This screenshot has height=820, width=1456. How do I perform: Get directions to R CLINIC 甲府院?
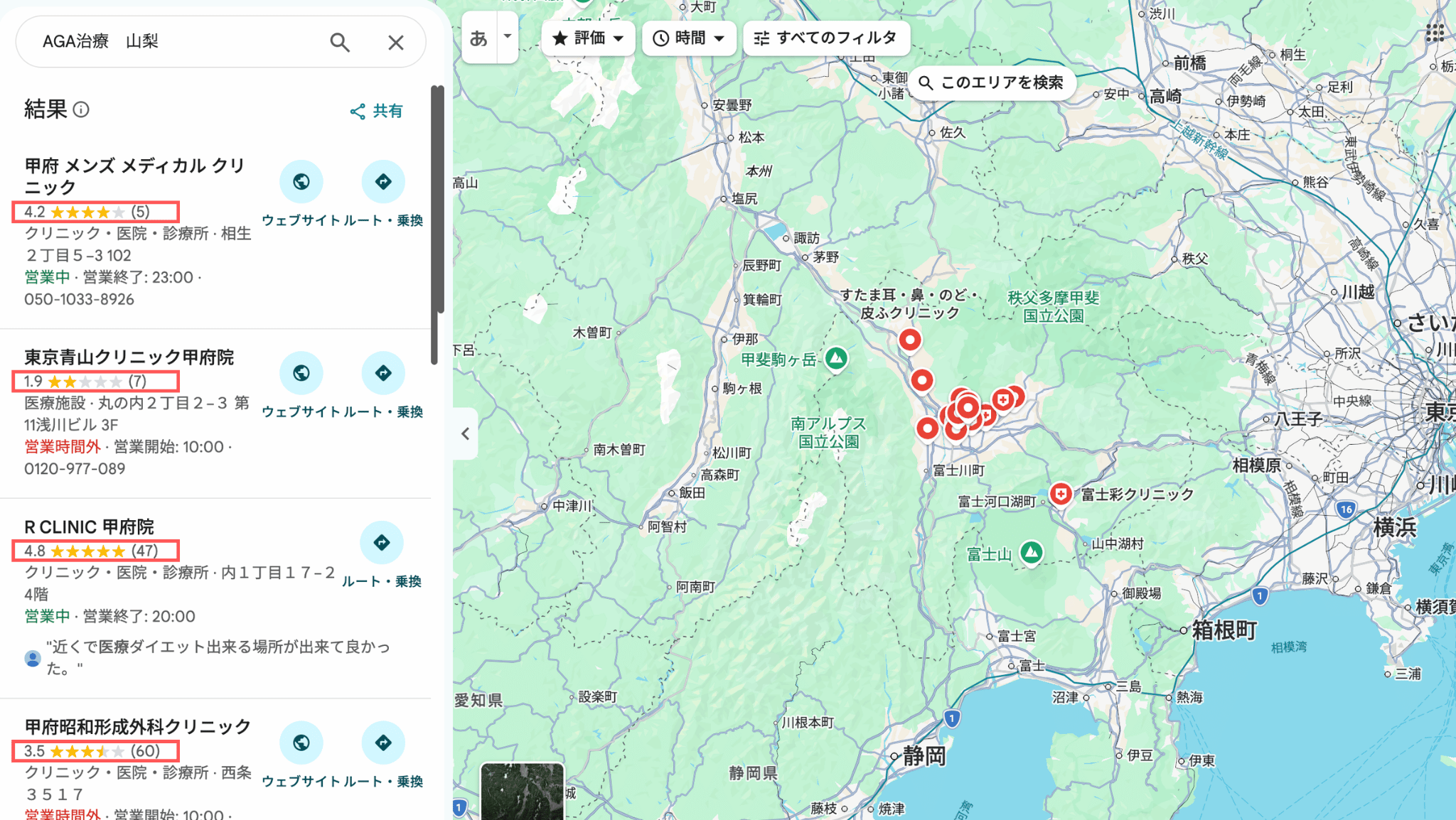tap(382, 543)
